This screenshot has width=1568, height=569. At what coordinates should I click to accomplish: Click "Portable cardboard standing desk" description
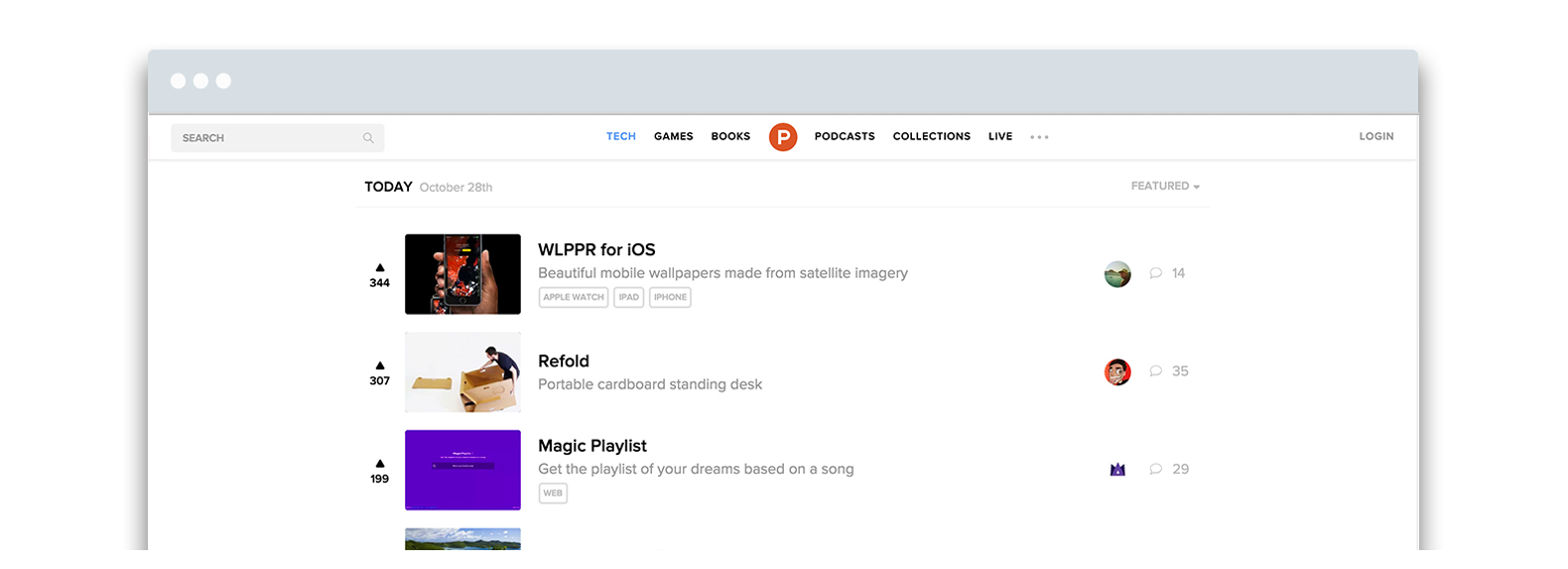[650, 384]
